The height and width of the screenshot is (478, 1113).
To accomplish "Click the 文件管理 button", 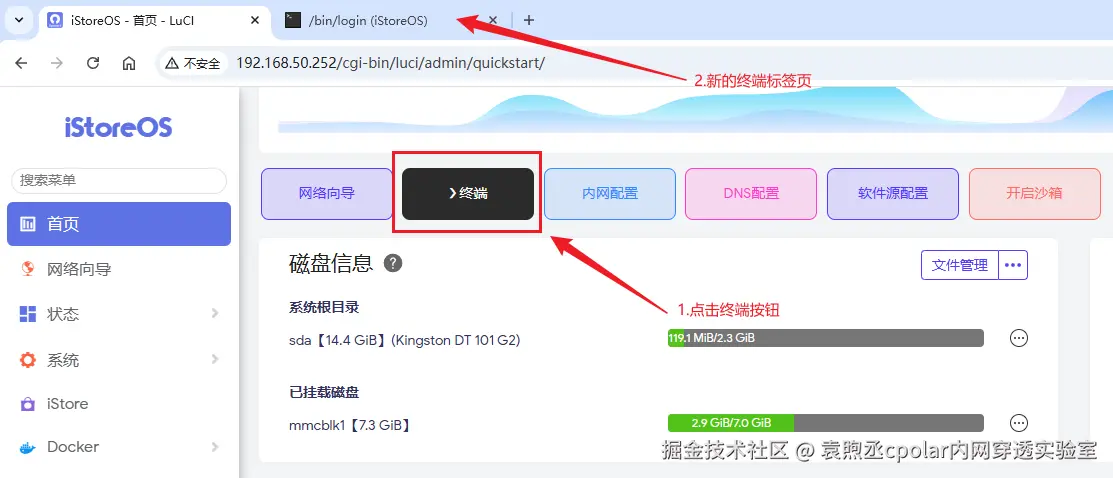I will [x=960, y=265].
